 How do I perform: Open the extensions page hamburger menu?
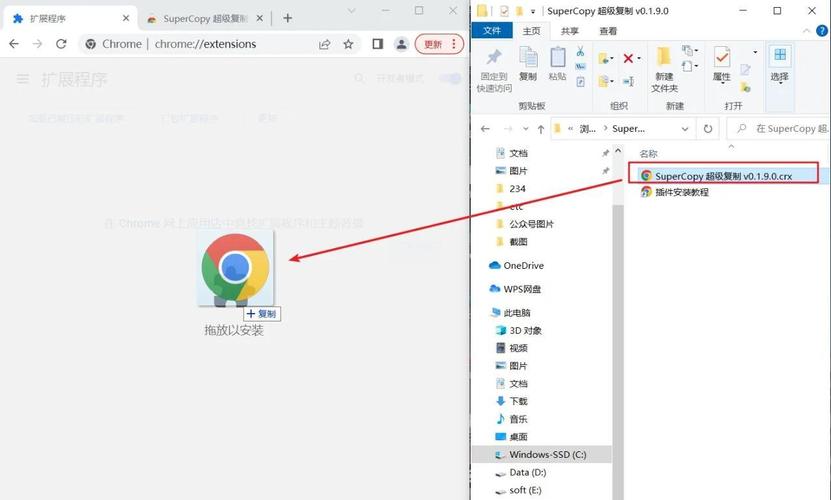click(x=22, y=80)
